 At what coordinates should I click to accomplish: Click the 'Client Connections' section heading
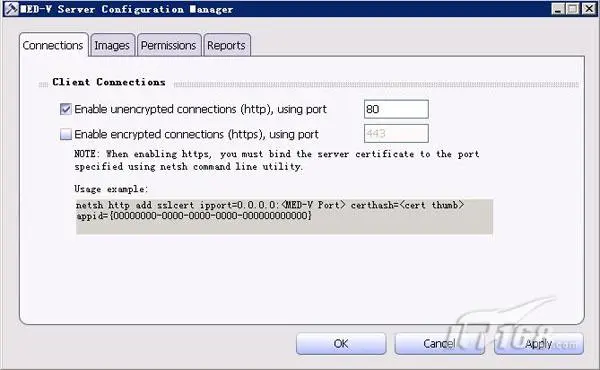109,82
